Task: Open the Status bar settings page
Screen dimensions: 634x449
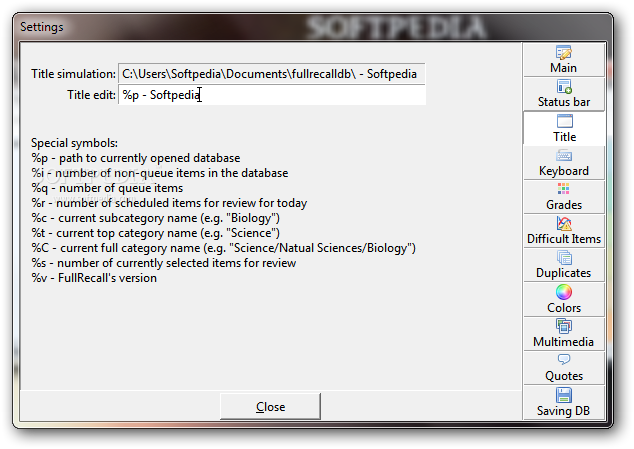Action: point(564,94)
